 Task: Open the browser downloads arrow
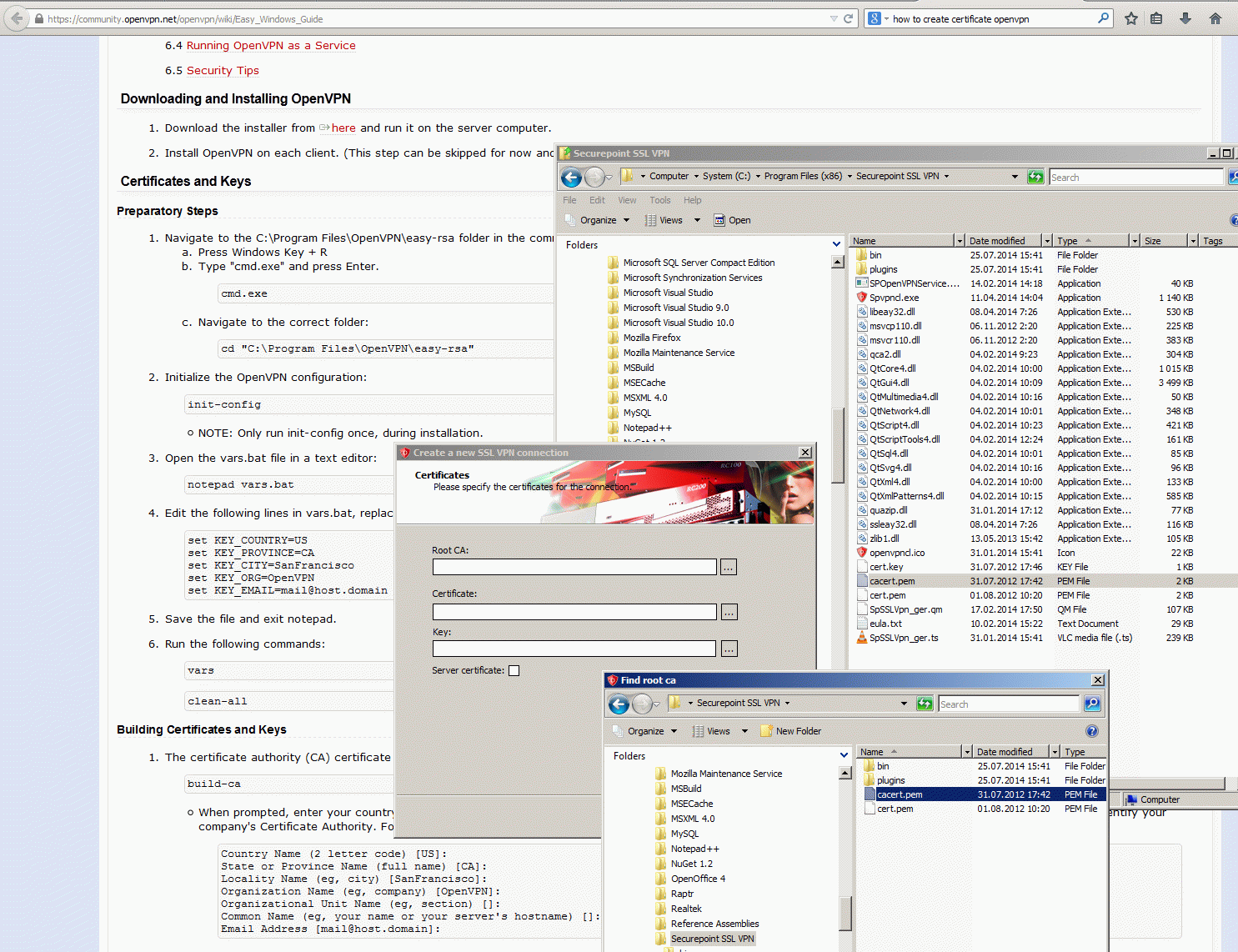click(1185, 18)
